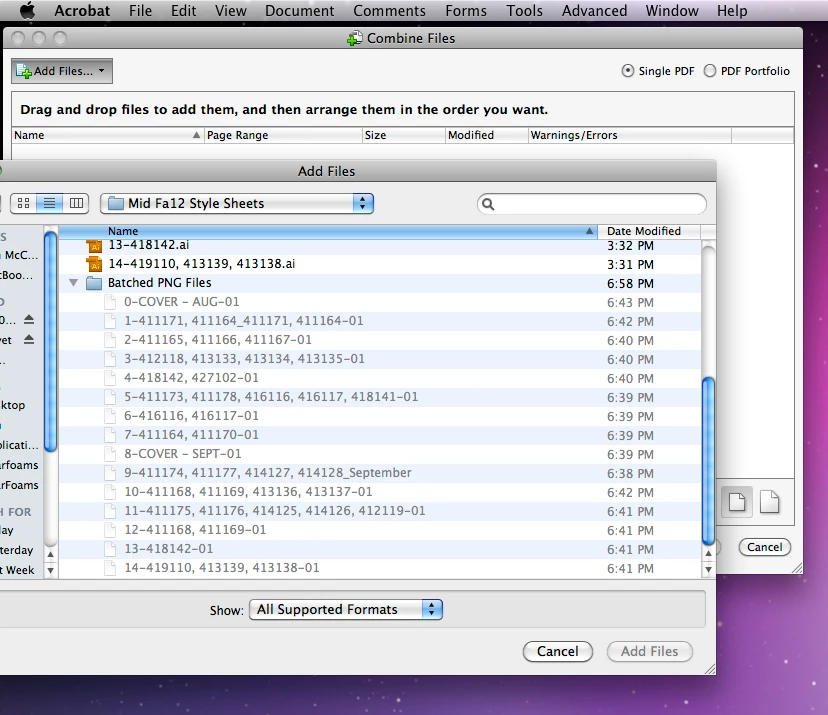Click Name column header in file browser
Screen dimensions: 828x715
[x=327, y=231]
